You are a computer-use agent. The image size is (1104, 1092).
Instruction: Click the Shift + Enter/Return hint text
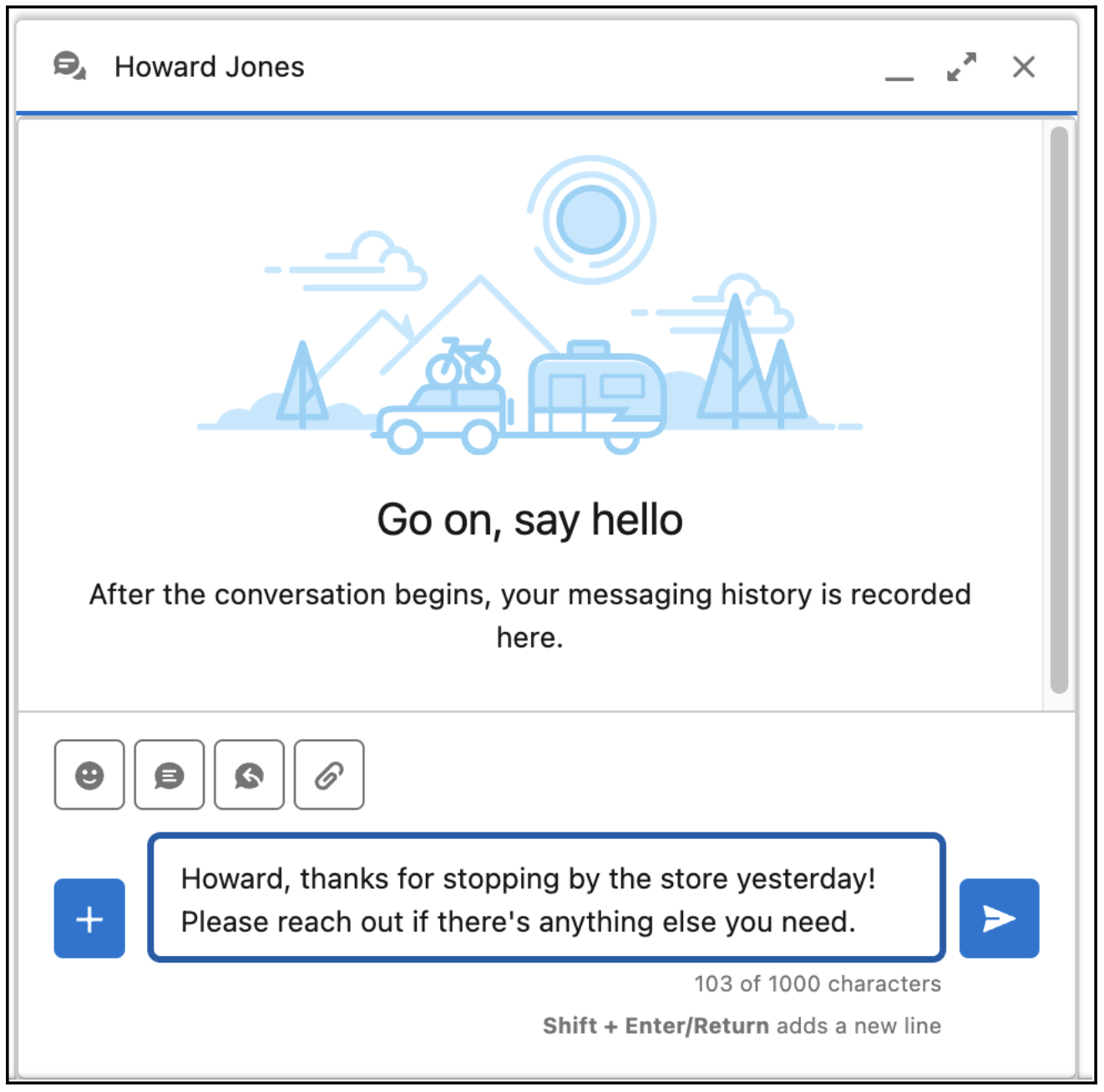pos(742,1025)
